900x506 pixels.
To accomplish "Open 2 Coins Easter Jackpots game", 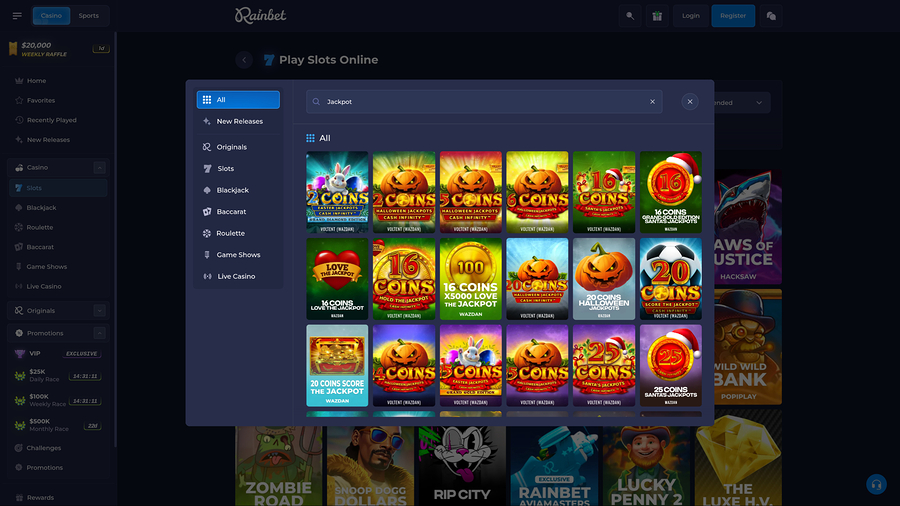I will 337,192.
